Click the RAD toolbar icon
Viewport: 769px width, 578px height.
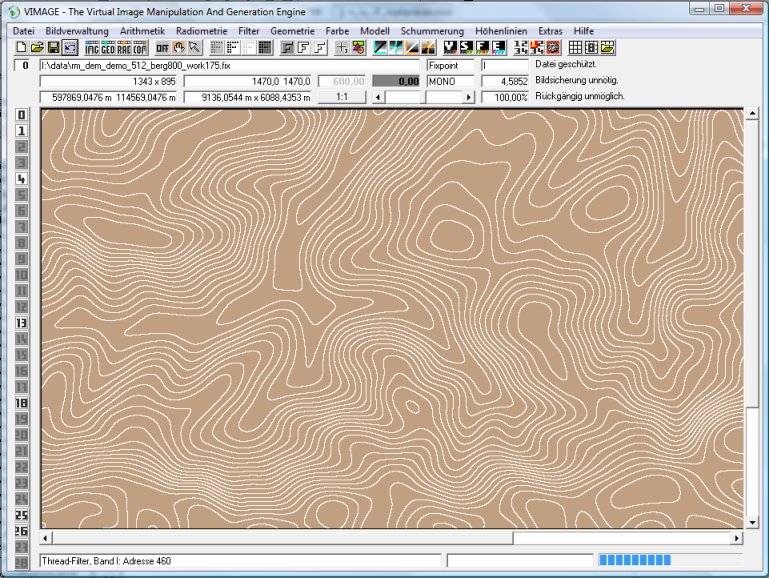pyautogui.click(x=124, y=47)
